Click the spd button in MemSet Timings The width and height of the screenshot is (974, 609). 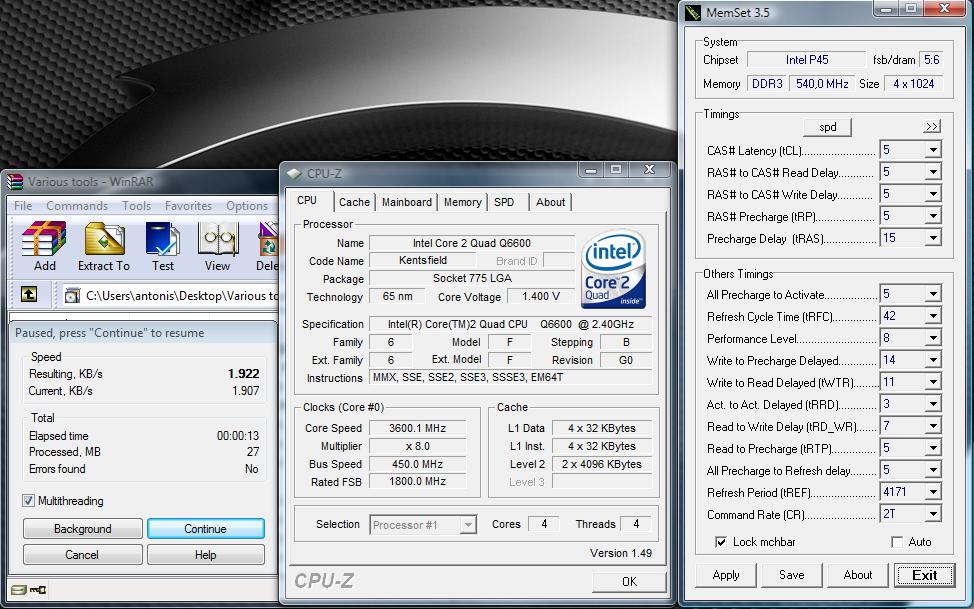pos(827,127)
